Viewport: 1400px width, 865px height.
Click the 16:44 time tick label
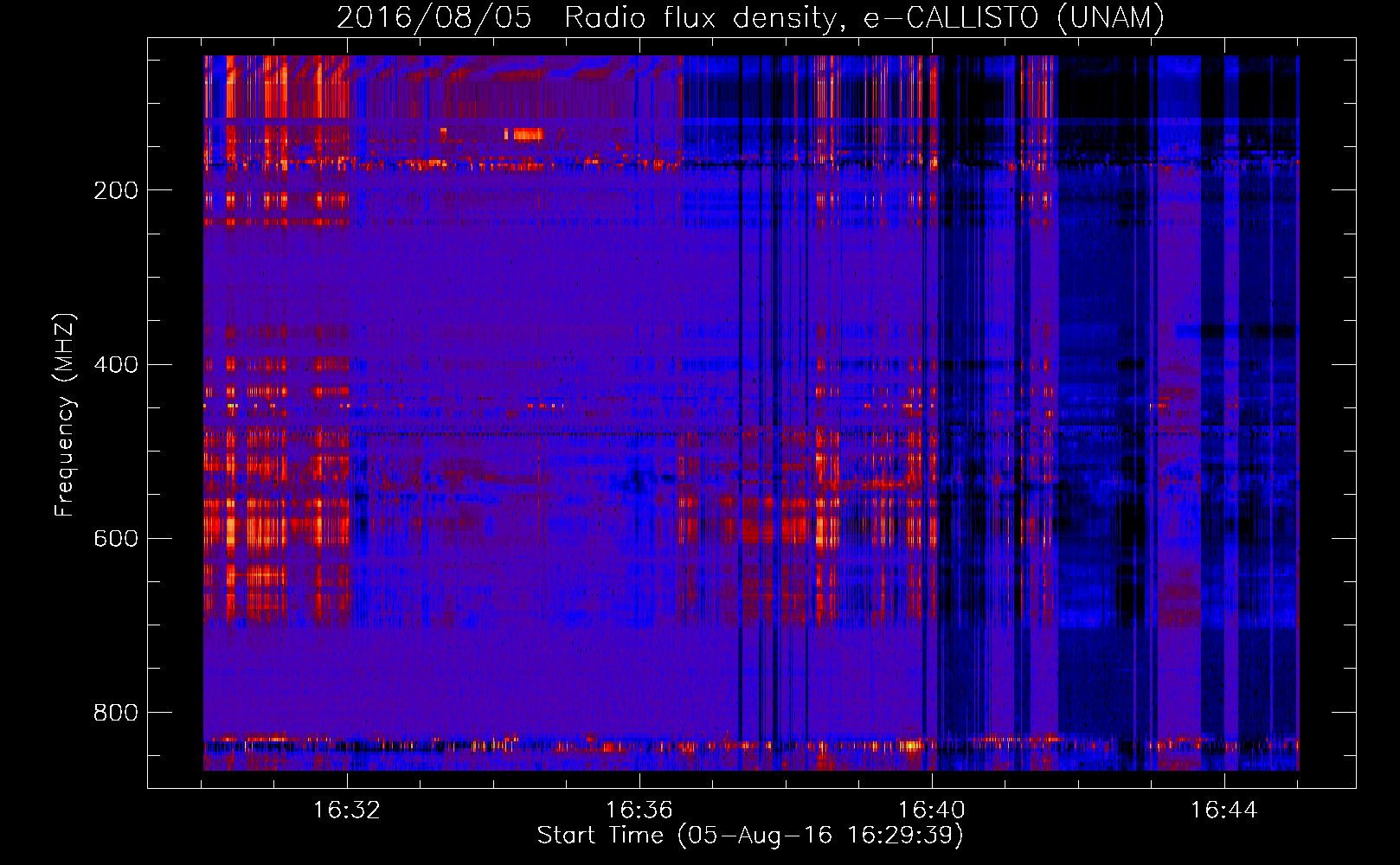pos(1224,811)
